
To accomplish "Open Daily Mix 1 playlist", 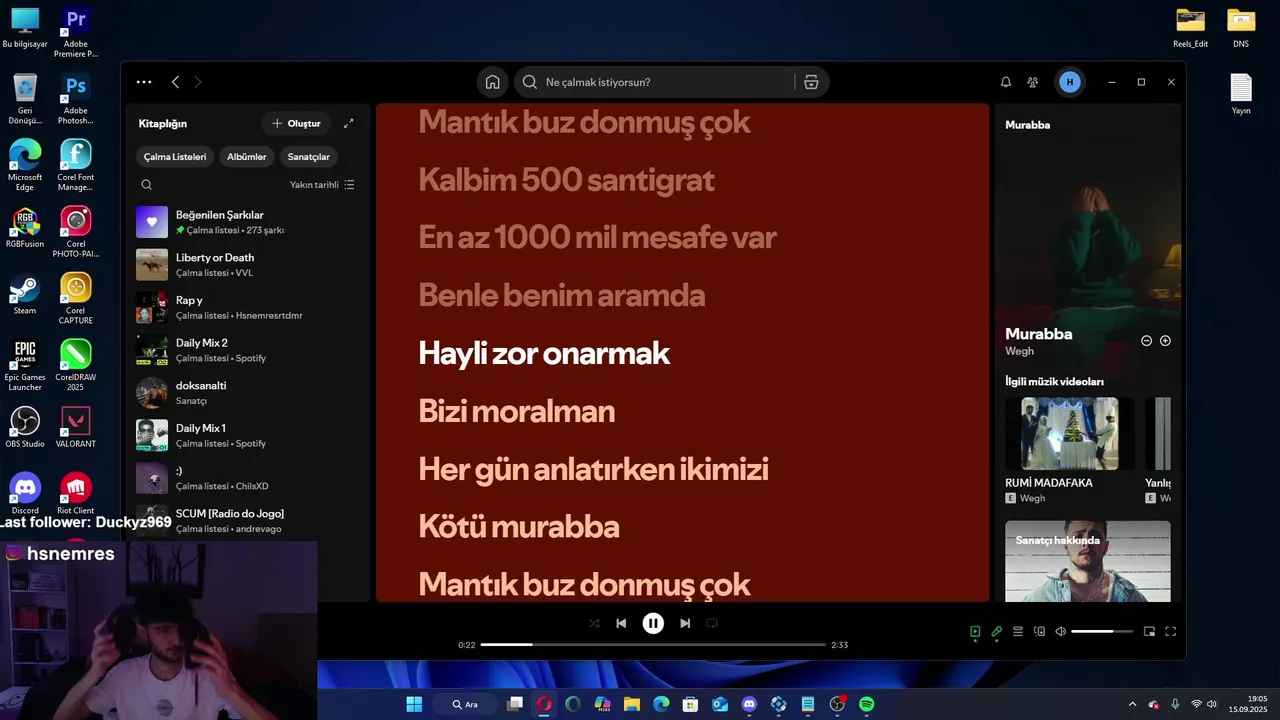I will point(249,435).
